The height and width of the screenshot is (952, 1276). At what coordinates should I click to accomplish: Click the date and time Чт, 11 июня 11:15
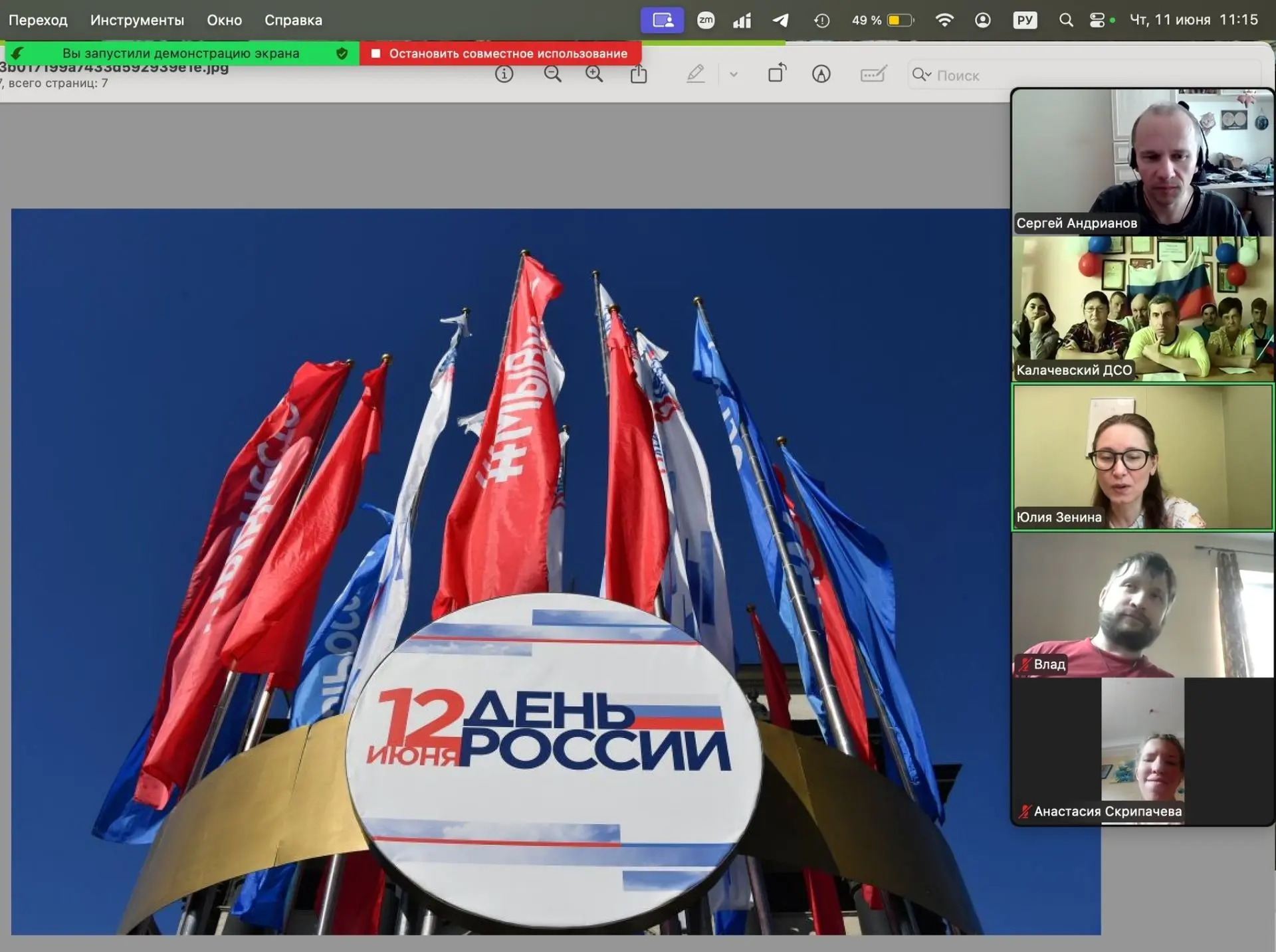tap(1194, 20)
